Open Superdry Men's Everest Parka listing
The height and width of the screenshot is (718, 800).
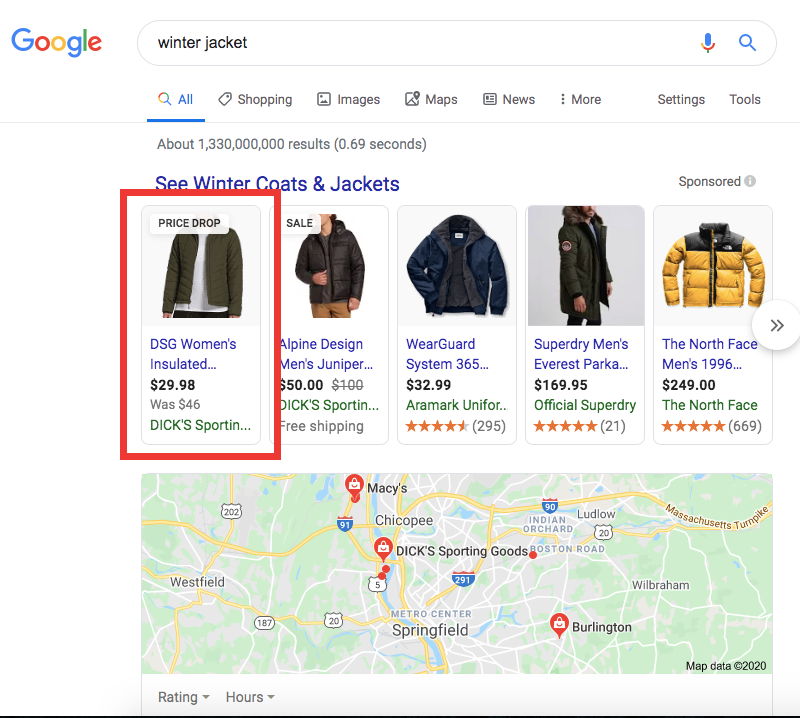click(x=581, y=354)
